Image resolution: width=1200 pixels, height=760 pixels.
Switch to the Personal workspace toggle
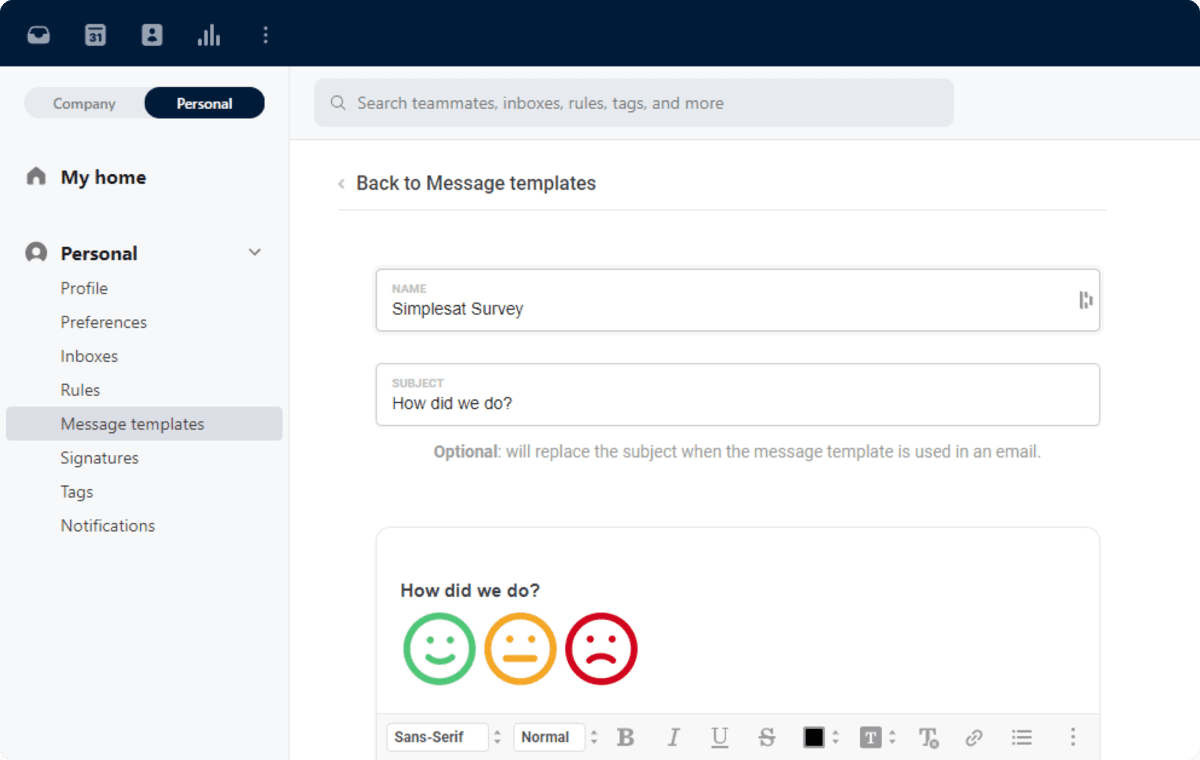[x=204, y=102]
